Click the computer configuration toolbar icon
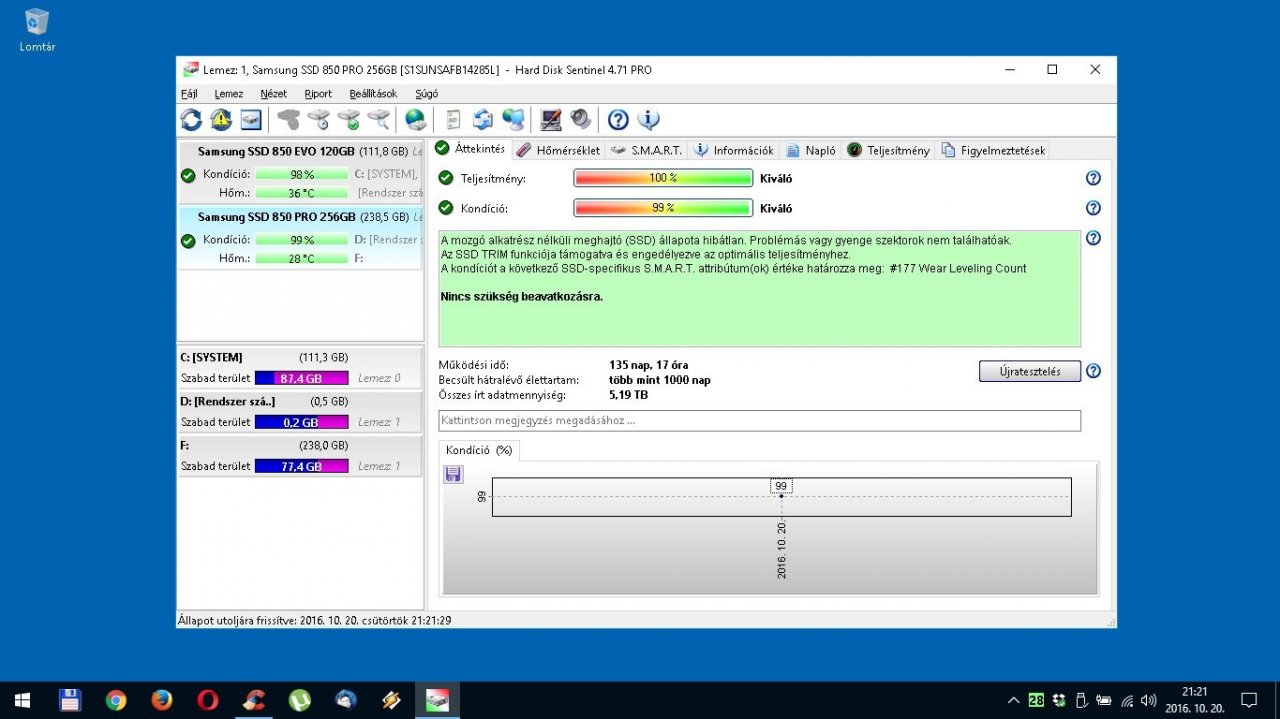1280x719 pixels. 551,120
